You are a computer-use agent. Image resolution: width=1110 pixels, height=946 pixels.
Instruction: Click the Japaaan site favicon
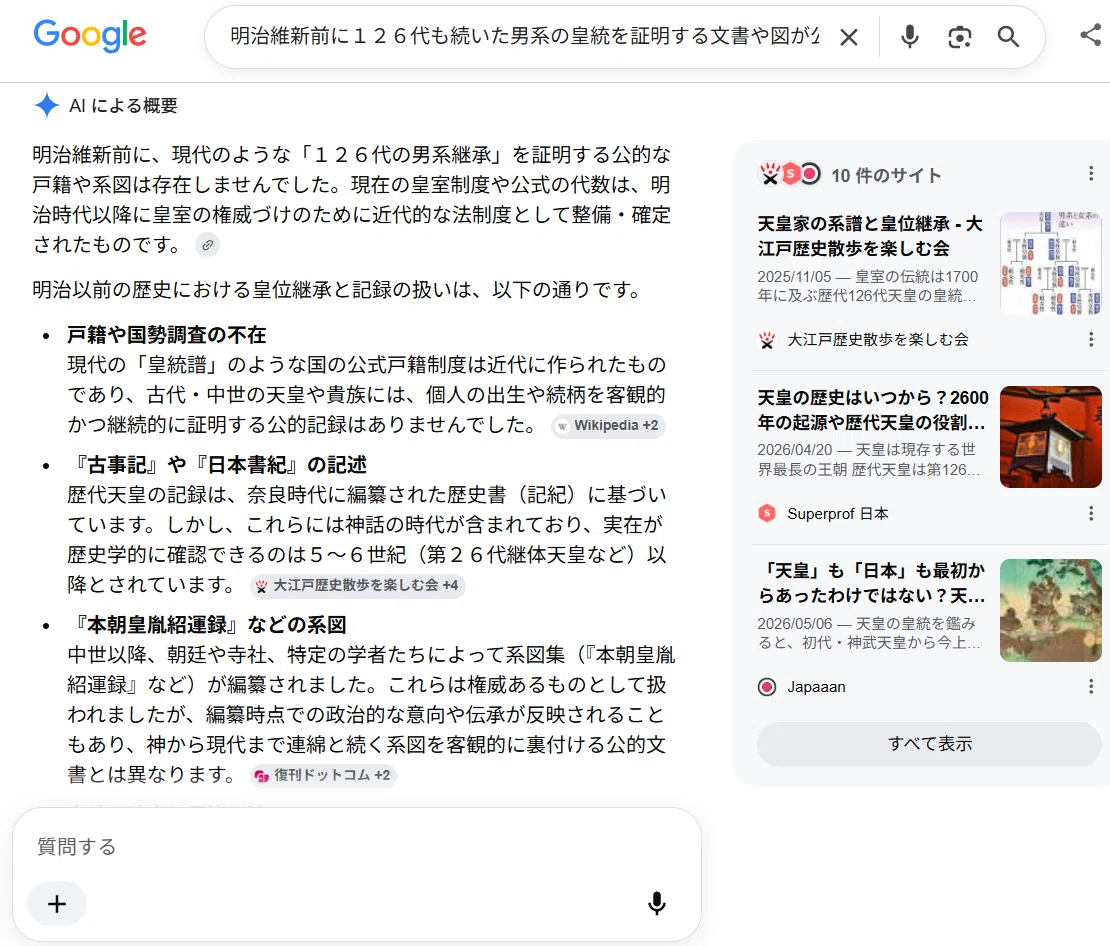pos(767,687)
